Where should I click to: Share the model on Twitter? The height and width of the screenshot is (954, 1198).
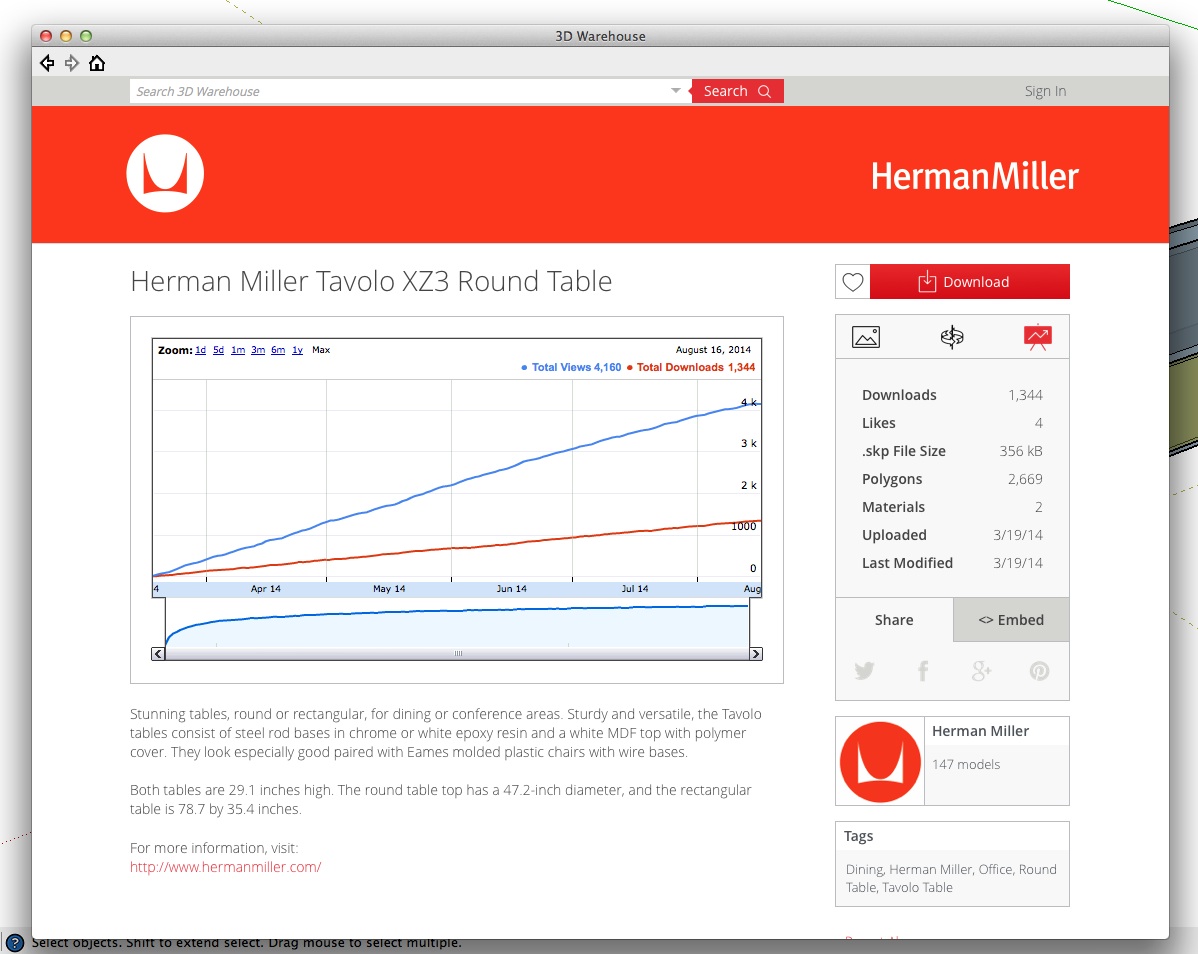pyautogui.click(x=864, y=671)
